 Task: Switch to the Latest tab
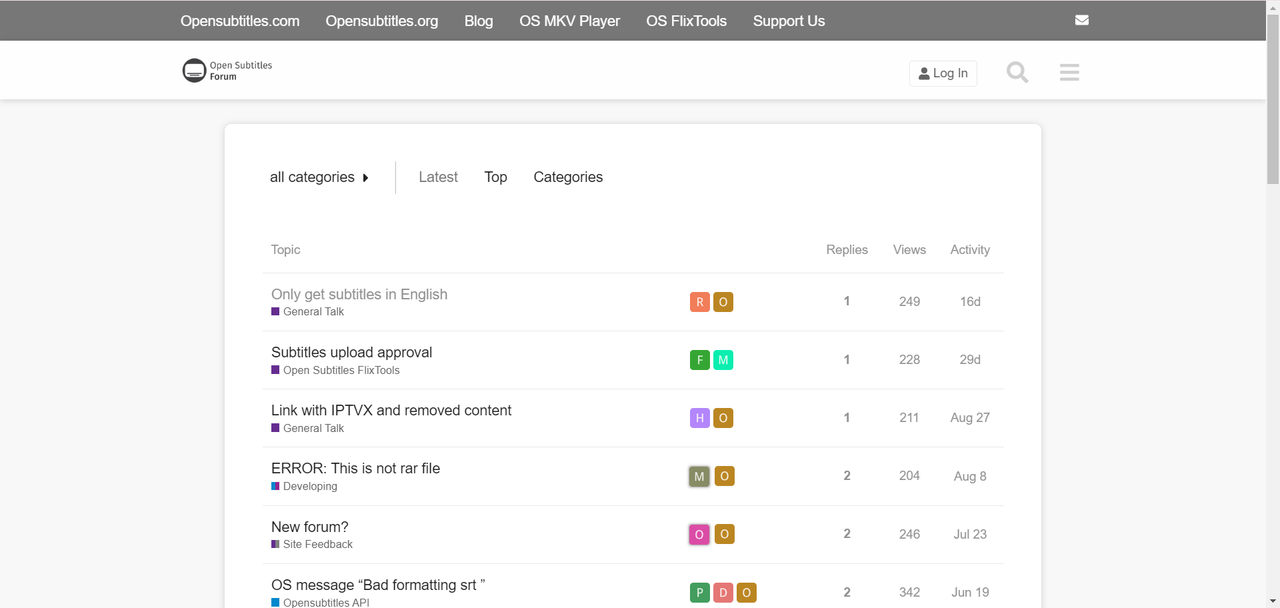(x=438, y=177)
